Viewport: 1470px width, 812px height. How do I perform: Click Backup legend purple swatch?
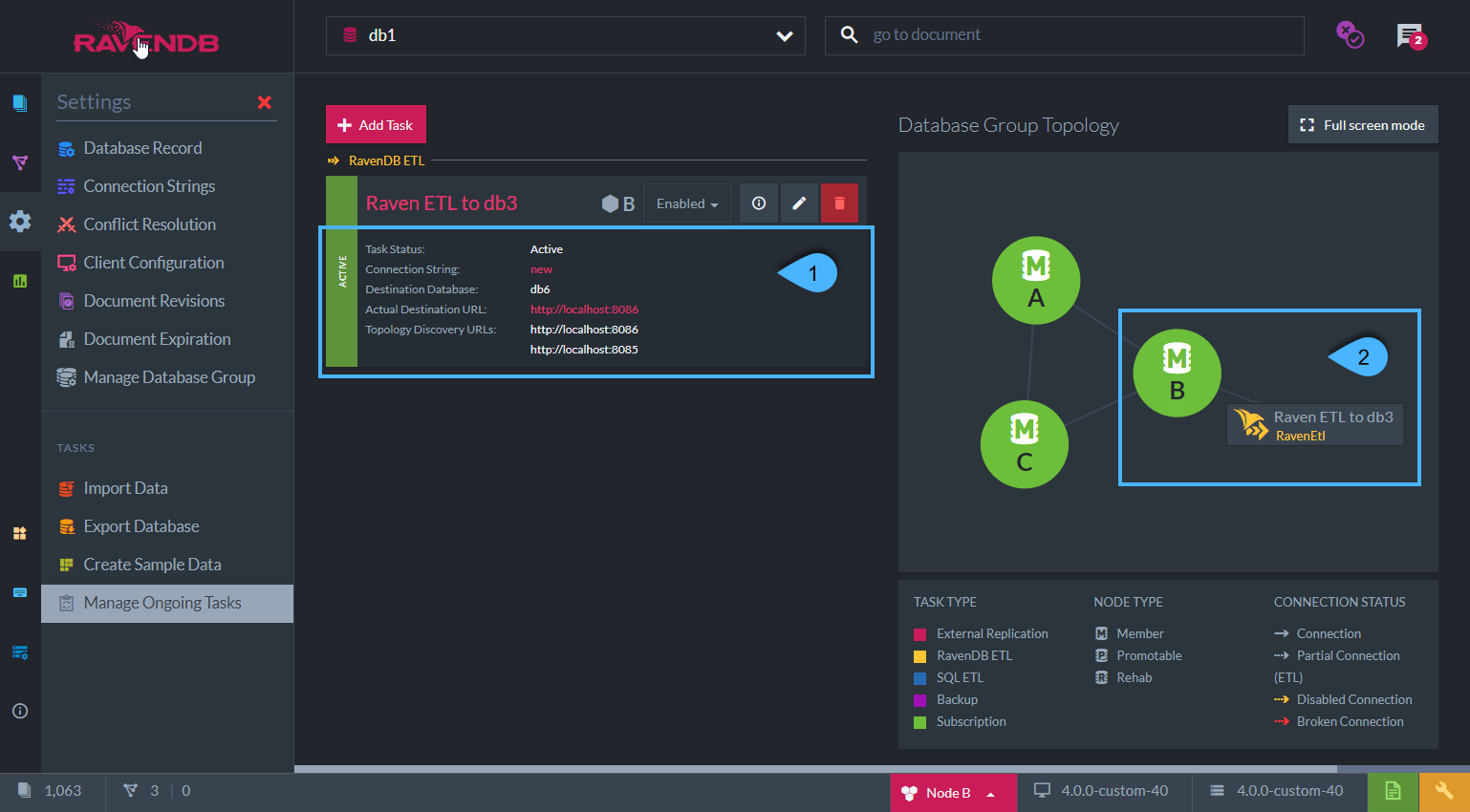click(x=920, y=700)
